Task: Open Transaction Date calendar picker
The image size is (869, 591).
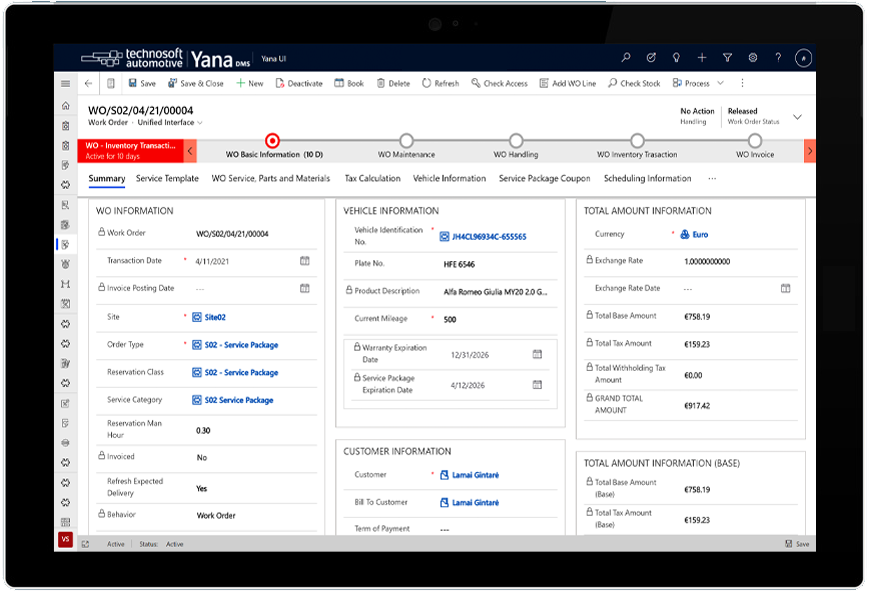Action: (305, 261)
